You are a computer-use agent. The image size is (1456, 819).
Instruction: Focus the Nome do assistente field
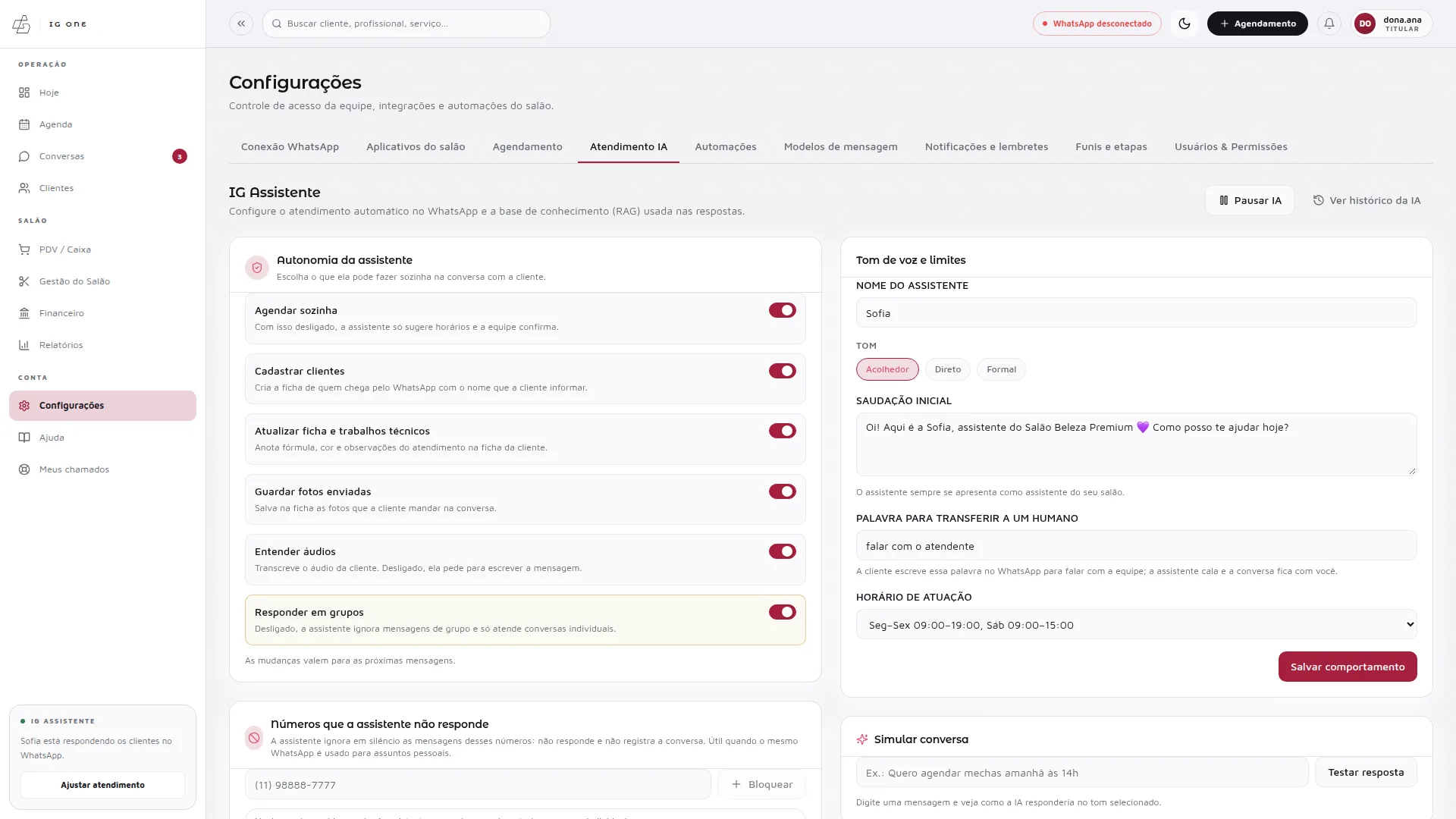point(1136,313)
